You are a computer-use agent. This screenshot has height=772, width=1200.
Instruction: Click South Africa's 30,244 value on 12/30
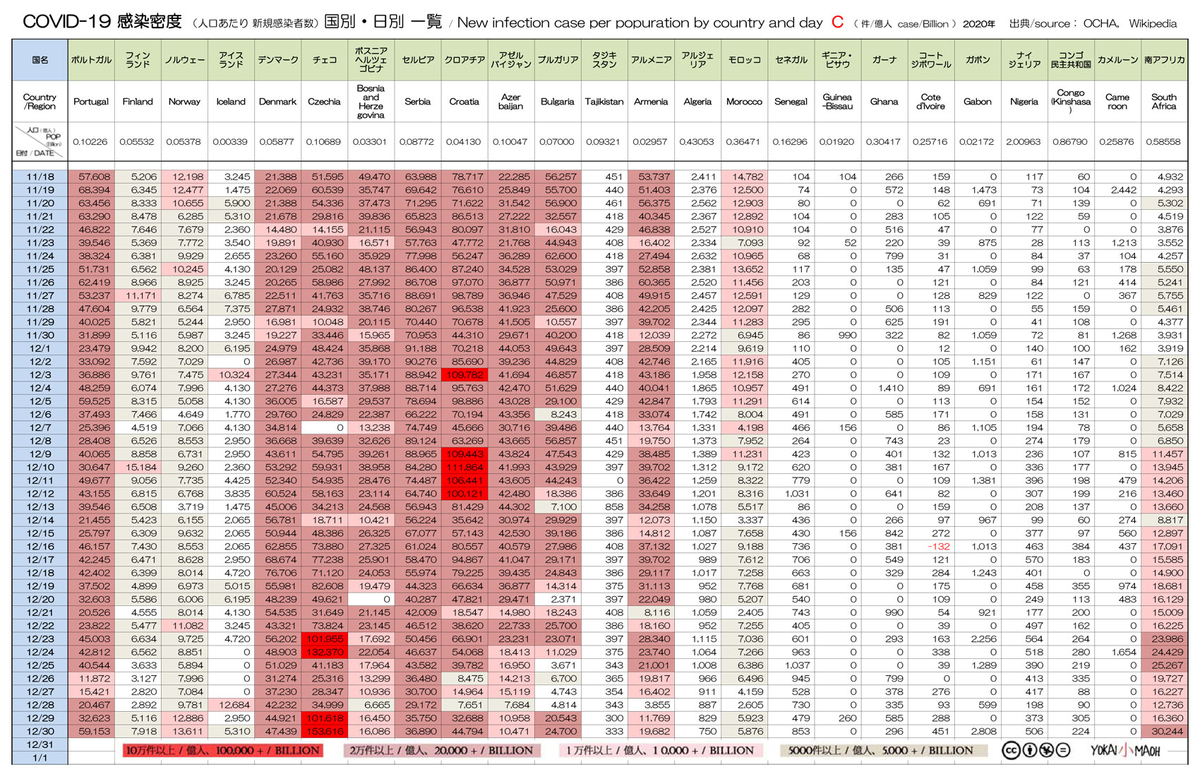pos(1164,729)
